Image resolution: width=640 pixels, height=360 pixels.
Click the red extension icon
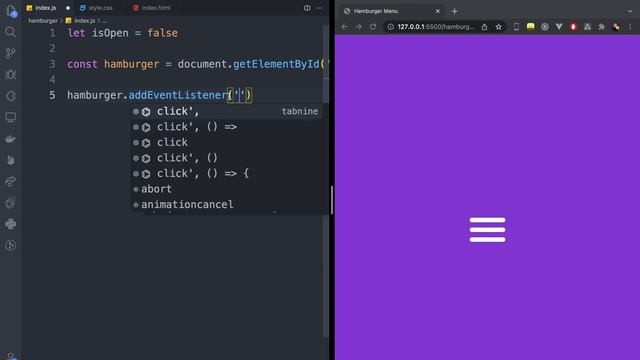pyautogui.click(x=573, y=27)
